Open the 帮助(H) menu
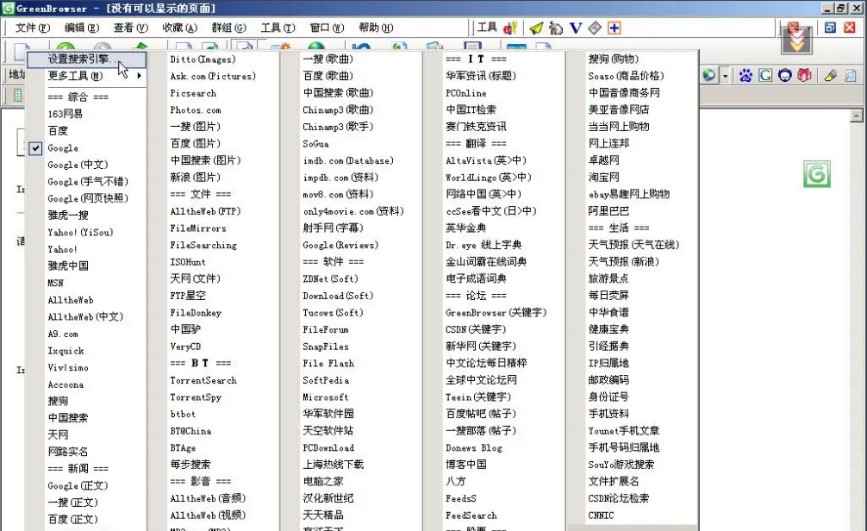Screen dimensions: 867x531 coord(376,28)
